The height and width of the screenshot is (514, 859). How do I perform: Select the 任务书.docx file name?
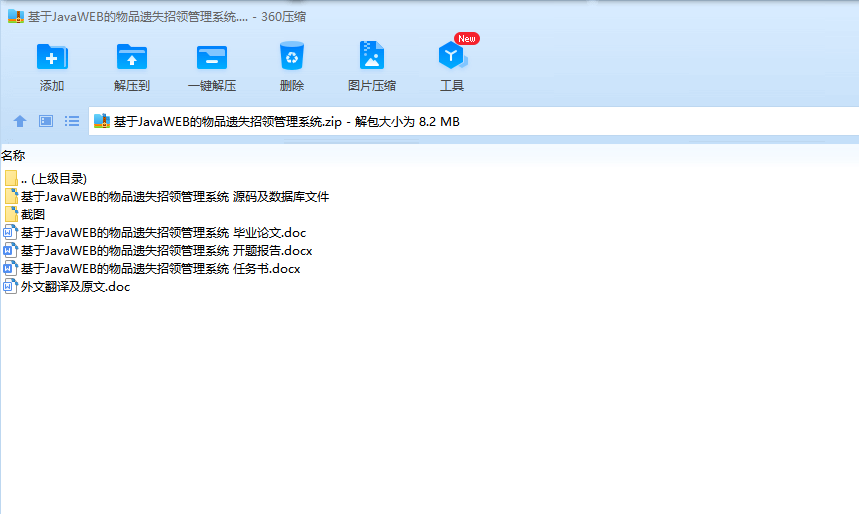(x=161, y=269)
